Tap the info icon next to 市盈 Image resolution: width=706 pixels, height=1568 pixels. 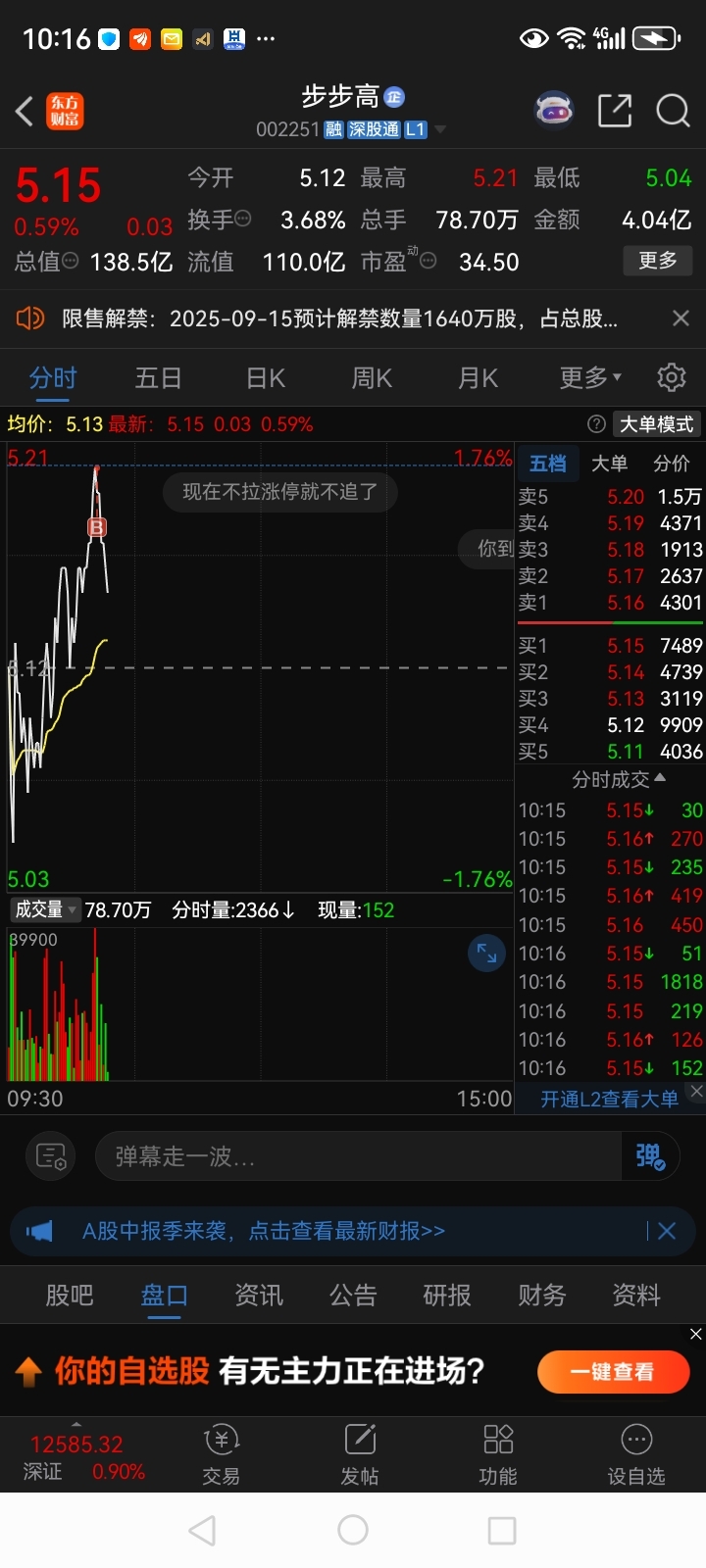pos(428,261)
